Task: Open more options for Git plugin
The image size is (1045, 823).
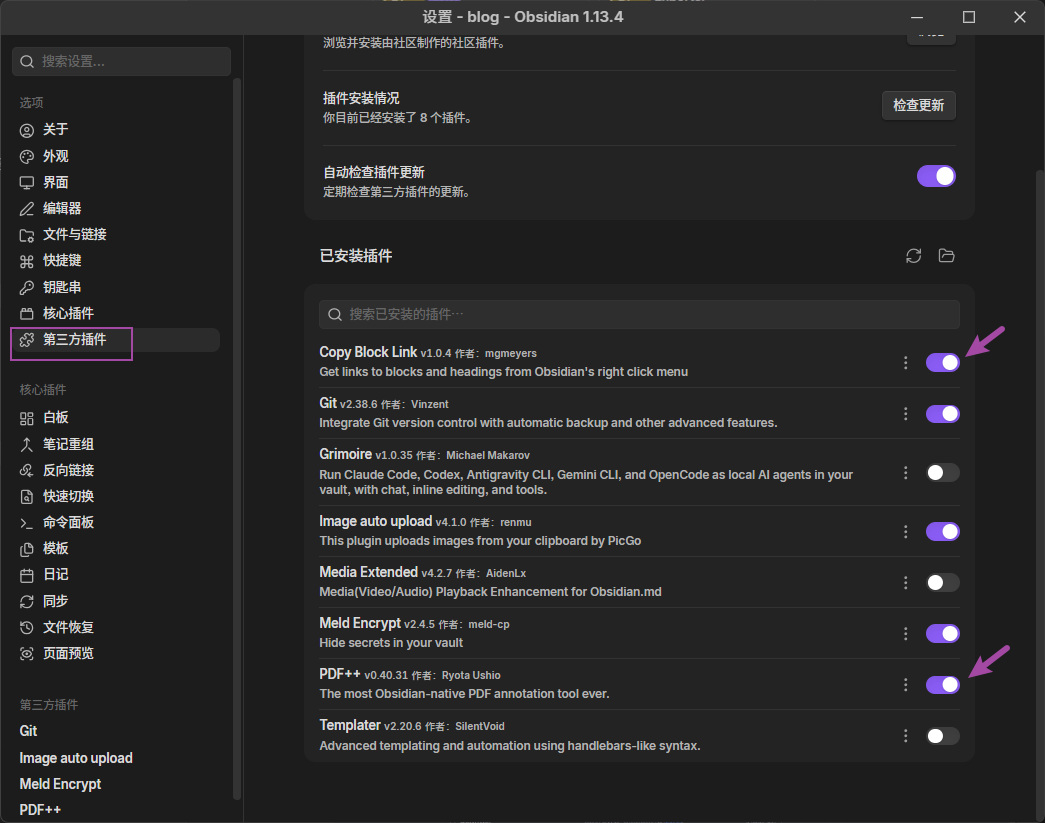Action: click(905, 414)
